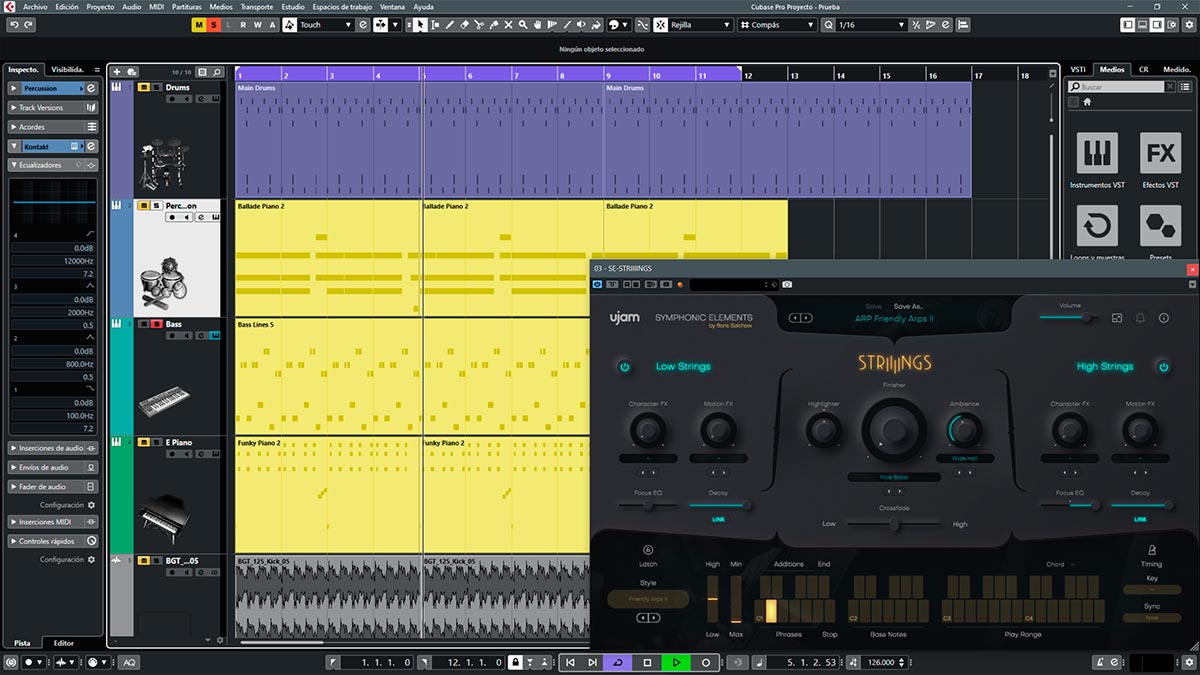Click the Undo arrow in toolbar

[14, 24]
